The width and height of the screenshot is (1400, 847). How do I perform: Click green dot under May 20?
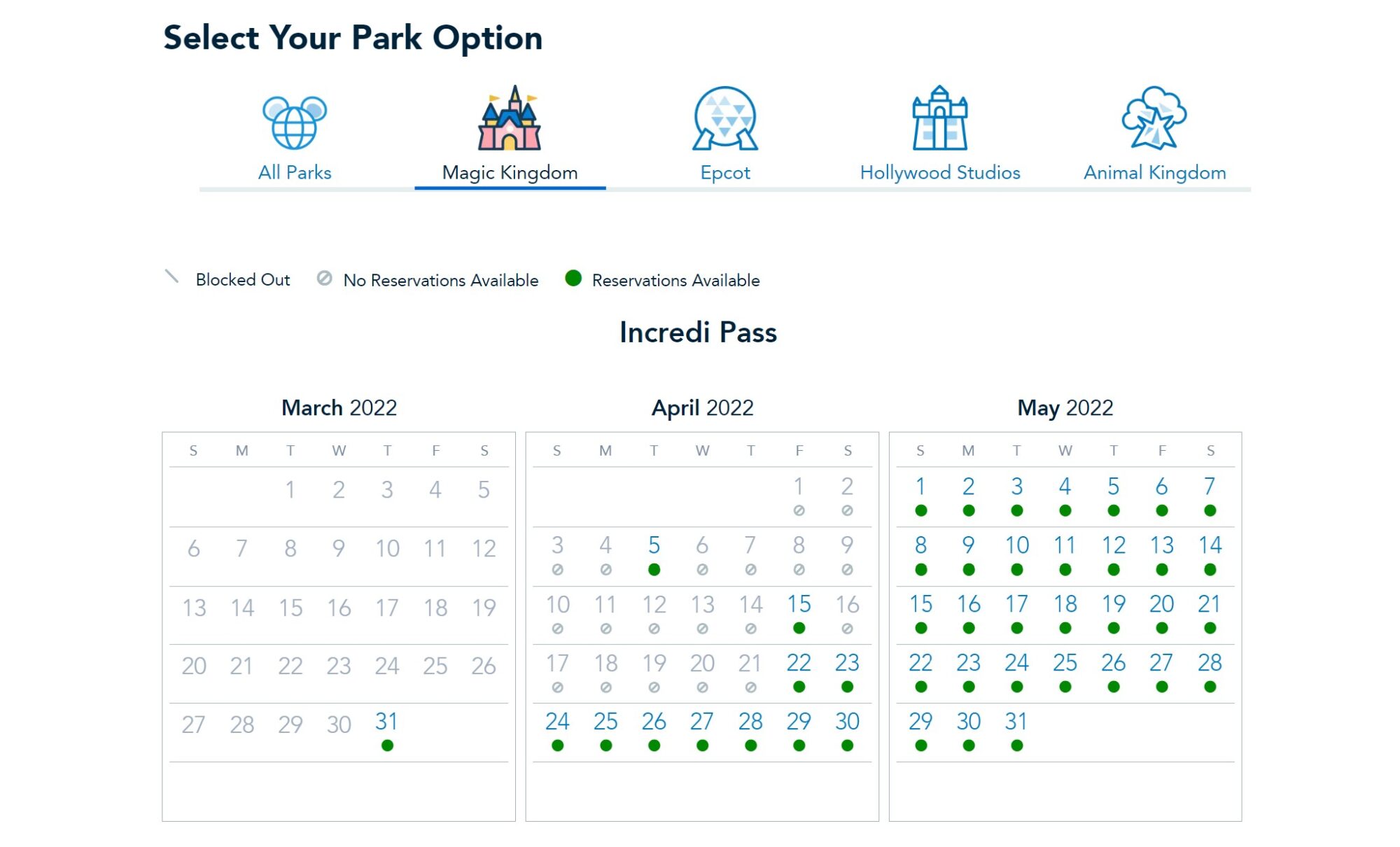1162,629
